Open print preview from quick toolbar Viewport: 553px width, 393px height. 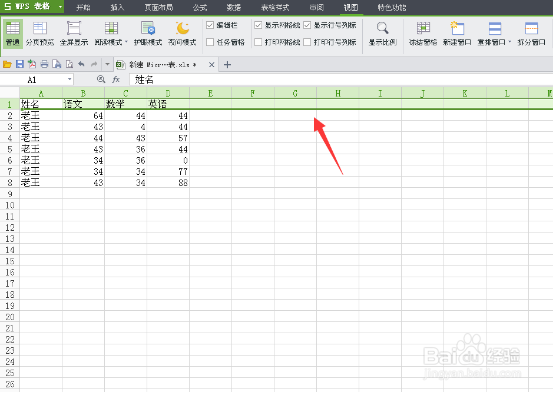pyautogui.click(x=56, y=64)
